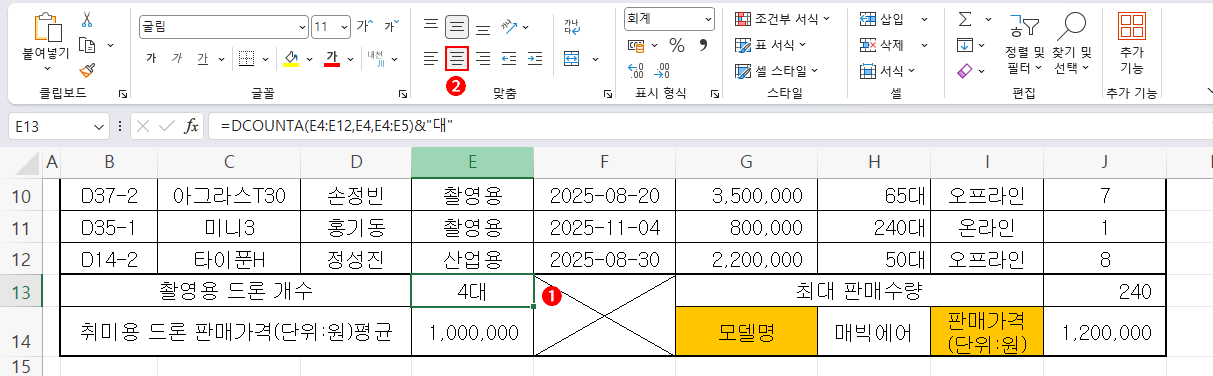Select the Format Painter brush icon

coord(87,70)
